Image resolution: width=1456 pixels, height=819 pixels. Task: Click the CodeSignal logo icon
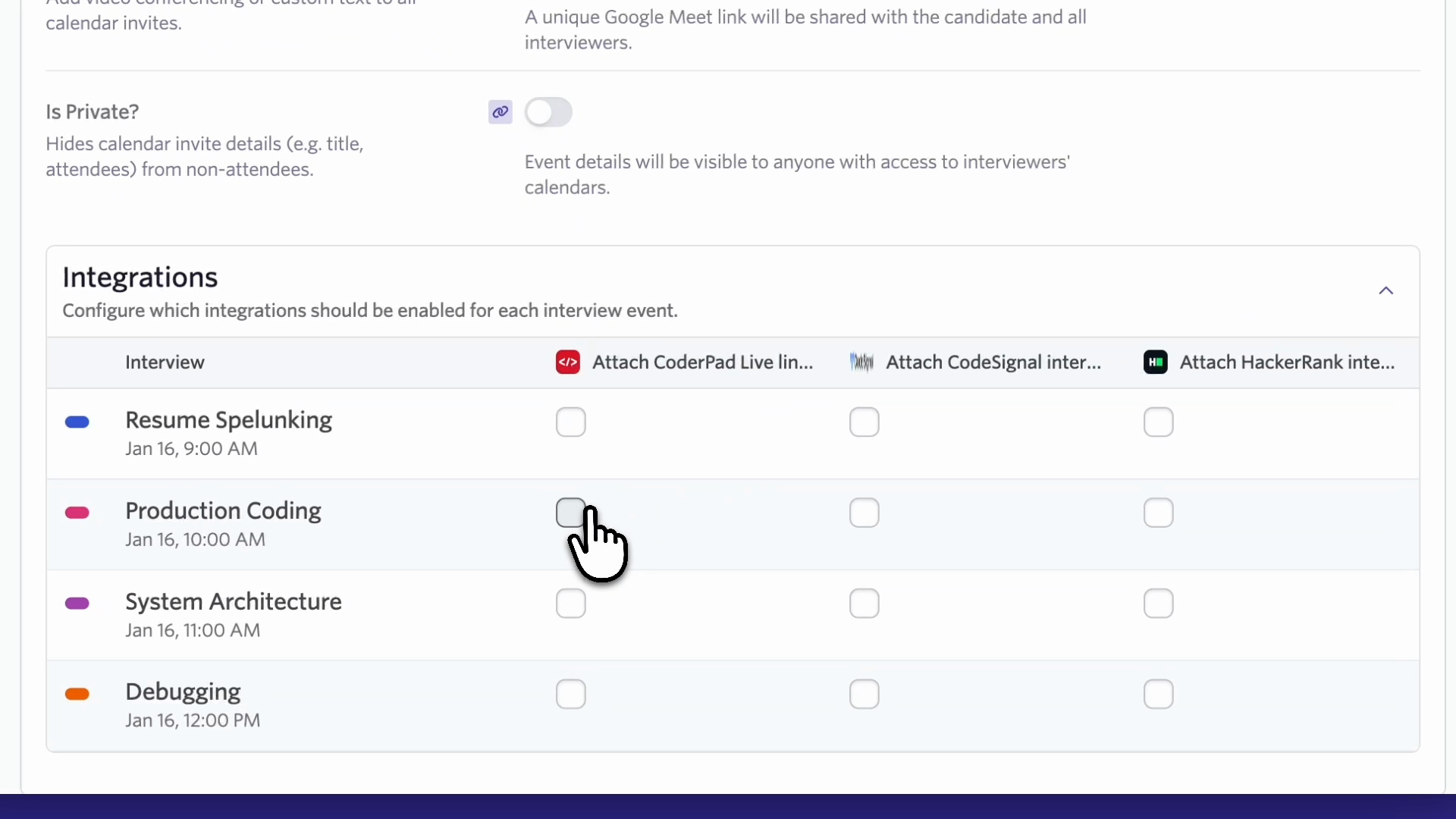pos(861,362)
